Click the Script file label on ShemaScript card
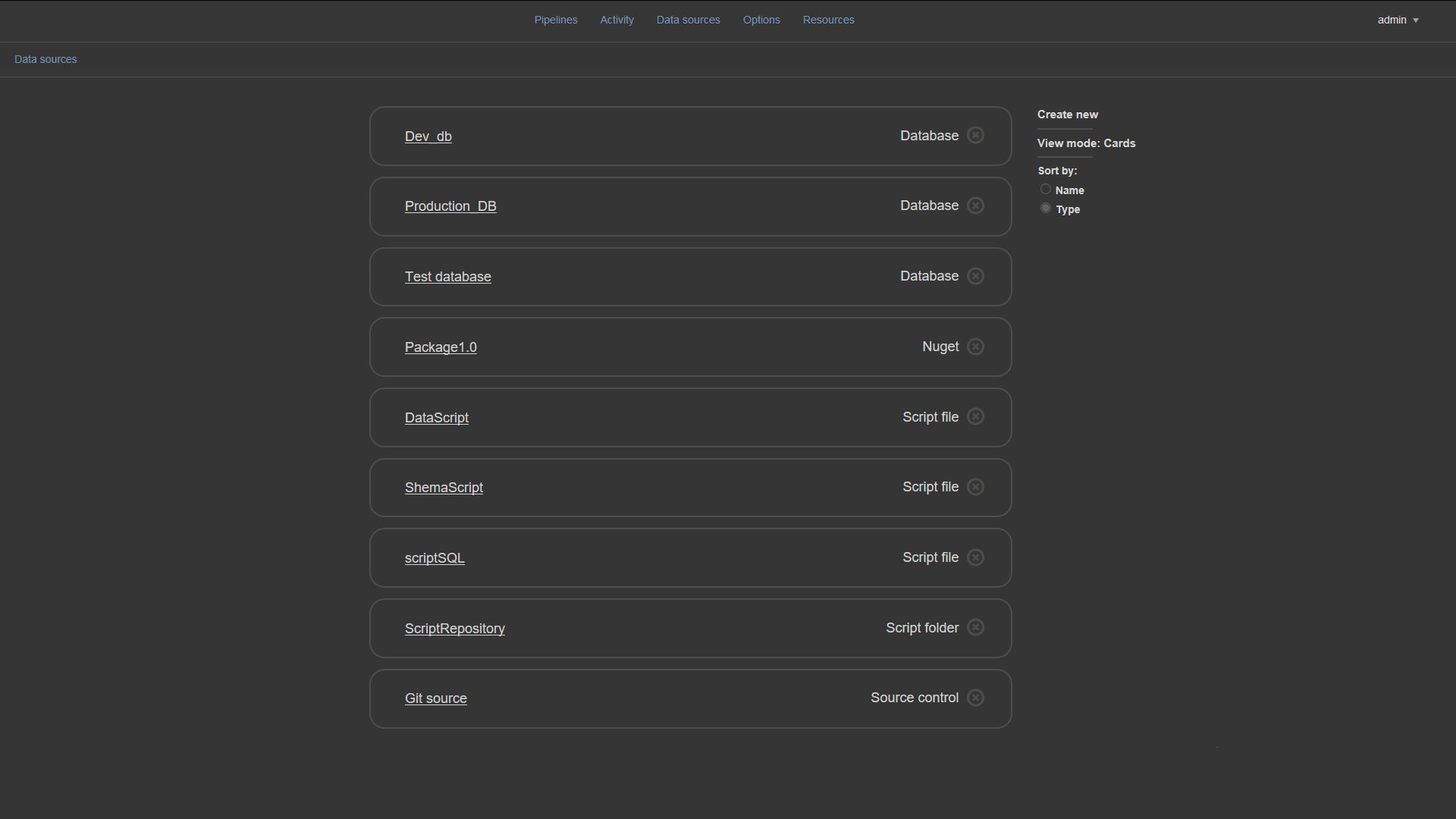Viewport: 1456px width, 819px height. pyautogui.click(x=930, y=487)
